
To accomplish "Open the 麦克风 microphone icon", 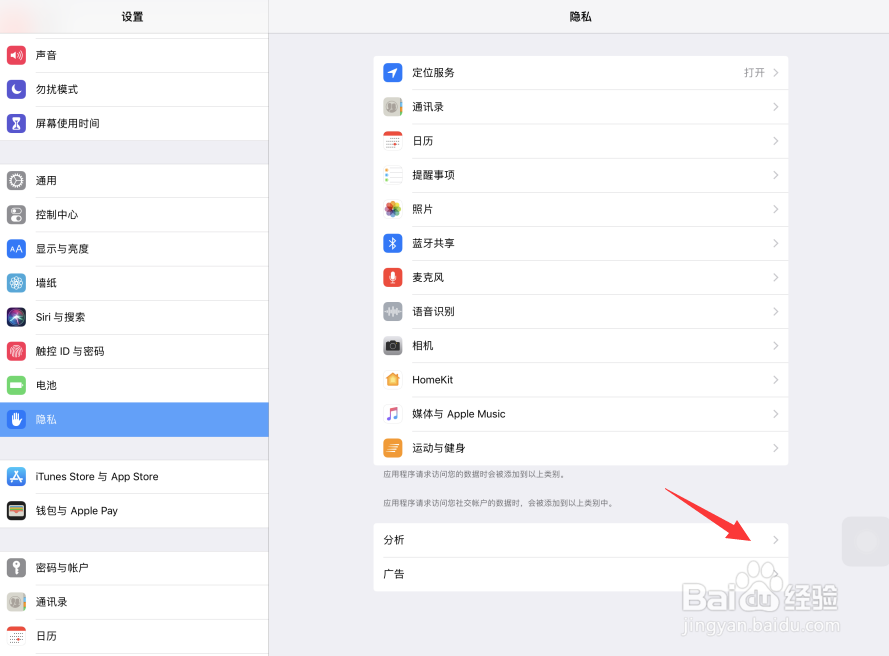I will (x=392, y=277).
